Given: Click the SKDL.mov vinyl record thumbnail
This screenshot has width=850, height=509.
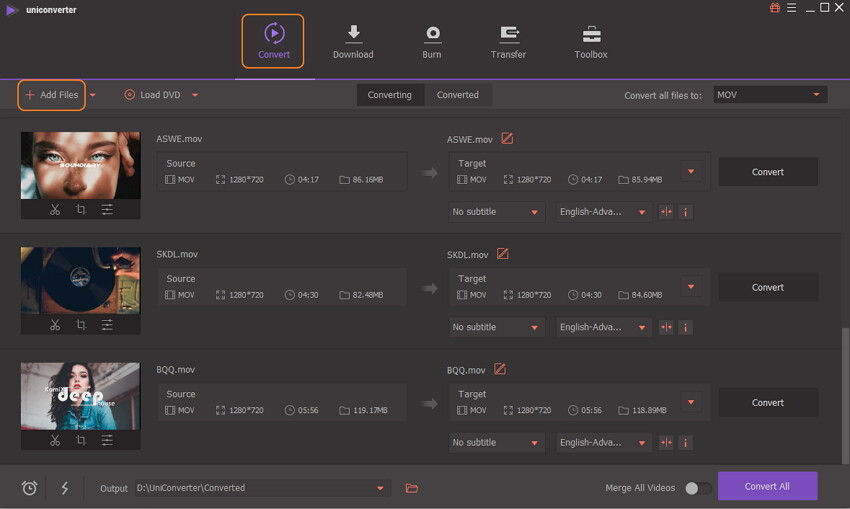Looking at the screenshot, I should coord(80,280).
